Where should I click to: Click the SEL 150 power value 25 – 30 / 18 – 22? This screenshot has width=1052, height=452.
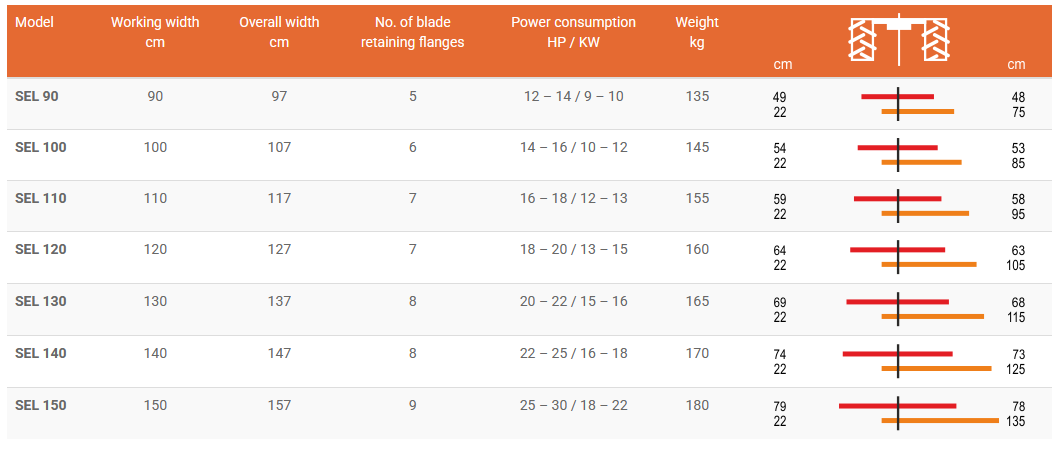[573, 405]
